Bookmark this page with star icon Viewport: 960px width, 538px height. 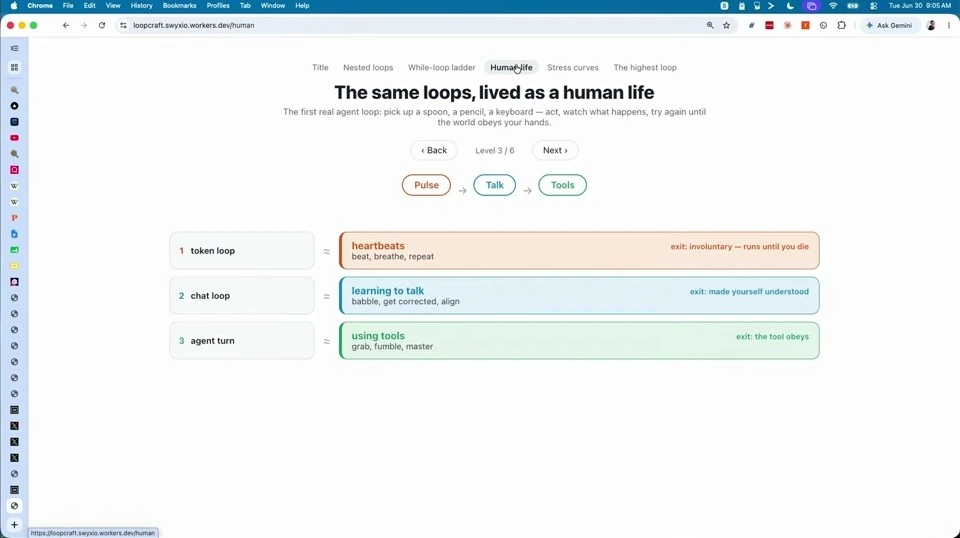point(727,25)
